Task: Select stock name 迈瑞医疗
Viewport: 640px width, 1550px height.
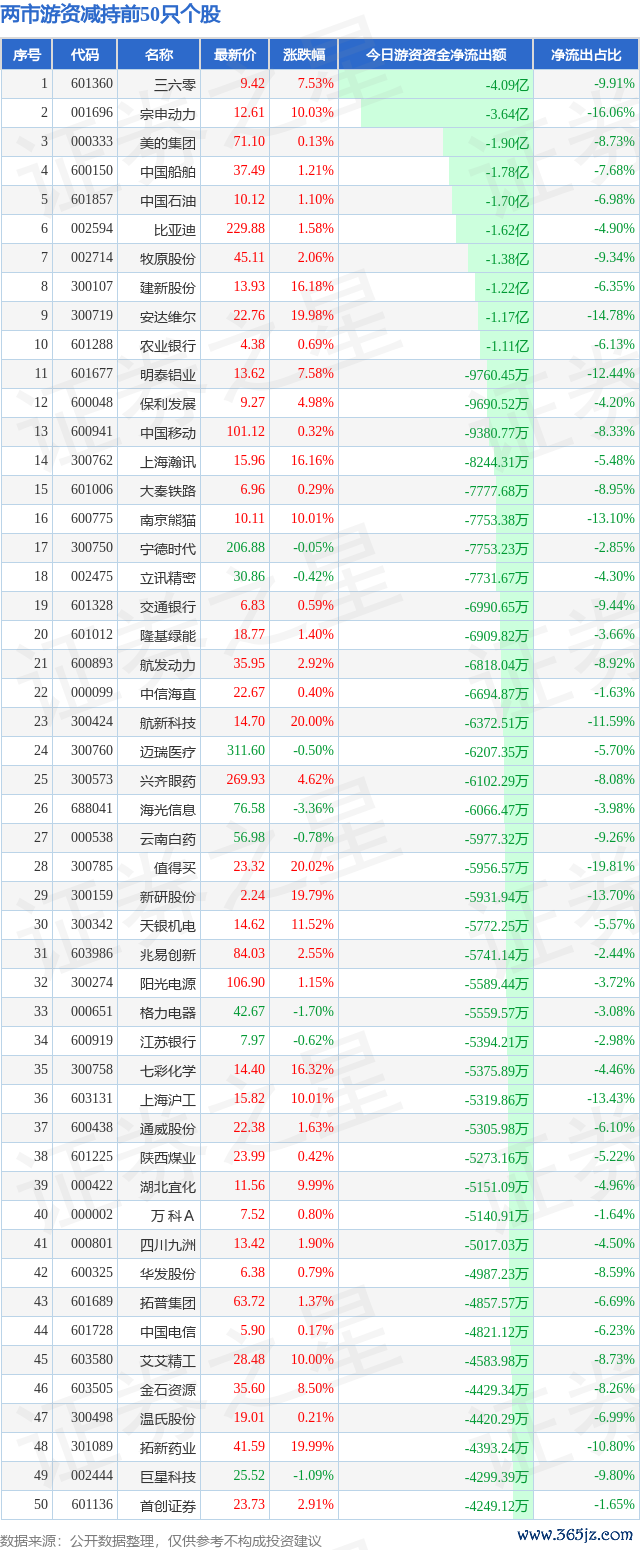Action: tap(168, 751)
